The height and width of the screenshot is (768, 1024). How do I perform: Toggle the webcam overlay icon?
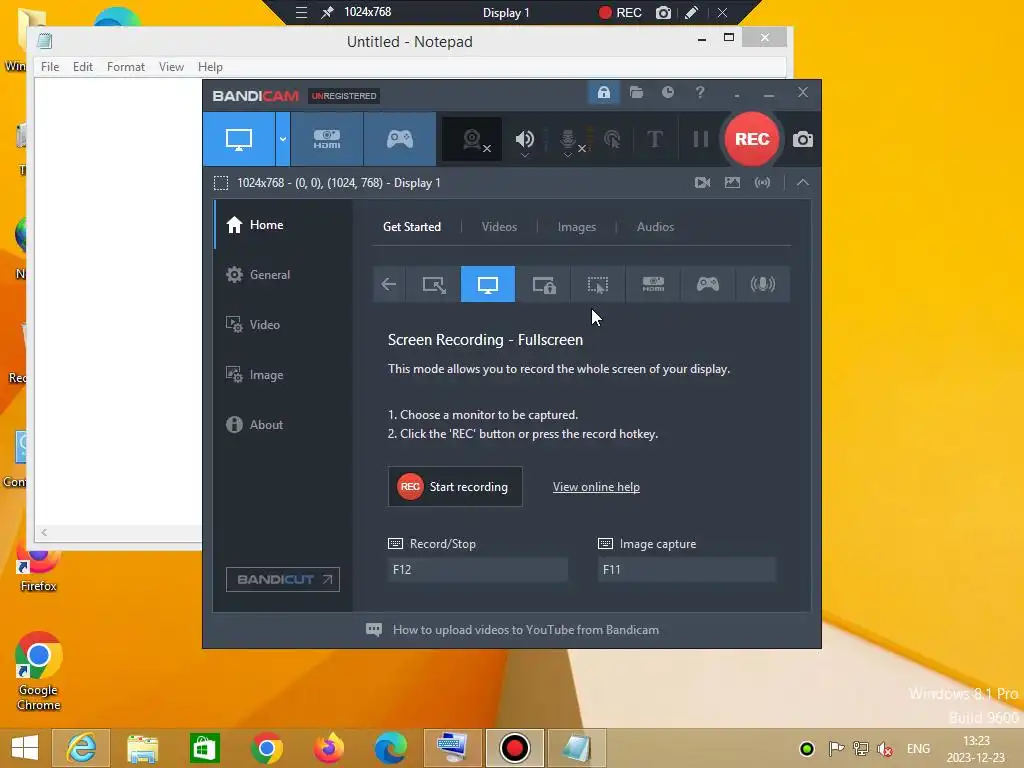tap(472, 139)
